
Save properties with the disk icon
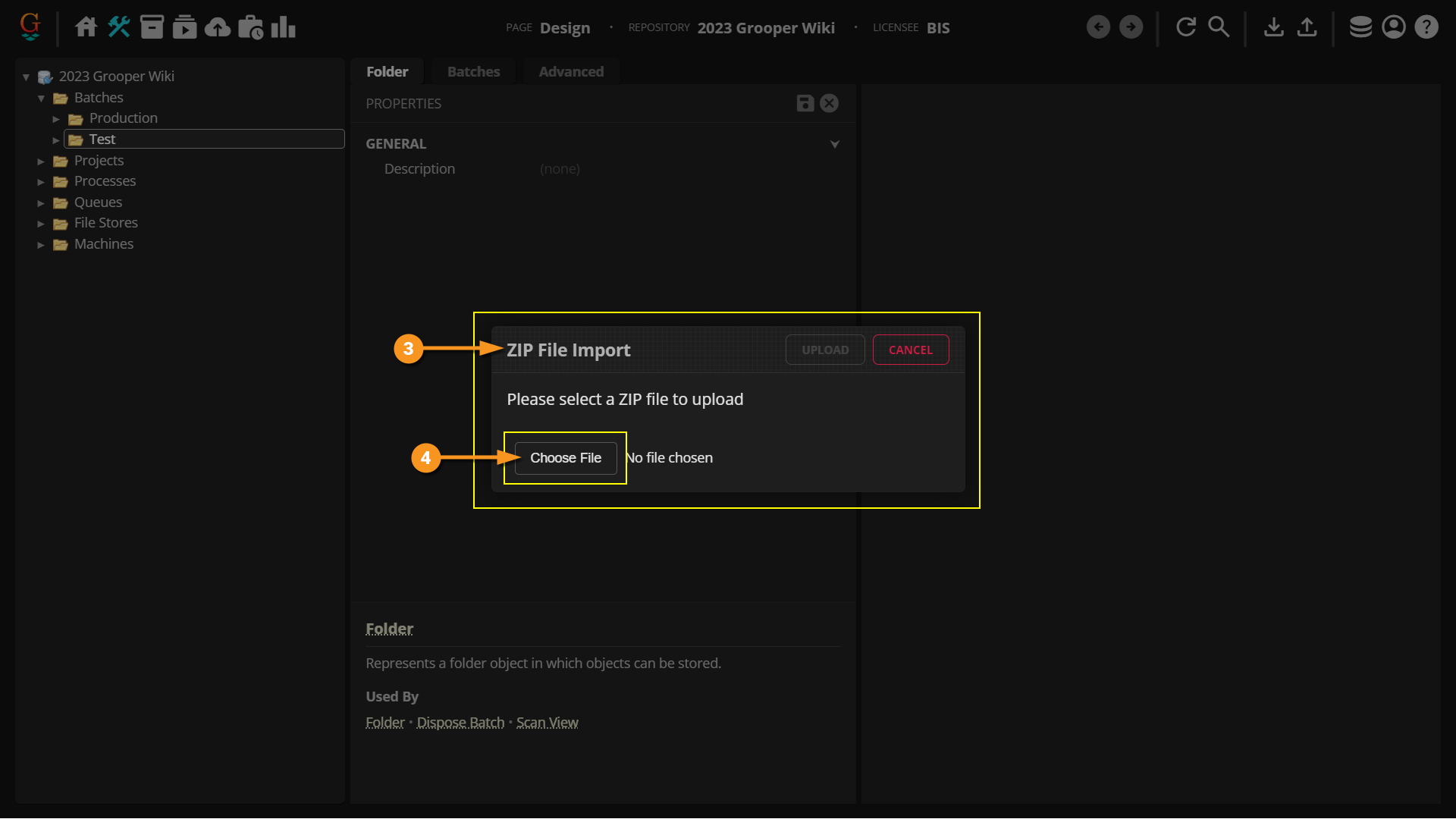click(805, 103)
